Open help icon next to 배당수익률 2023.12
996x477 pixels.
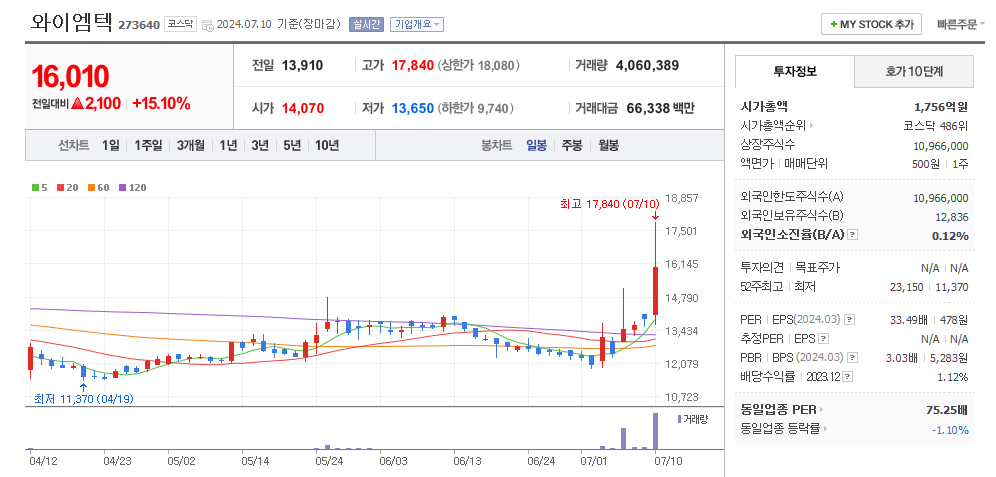click(x=847, y=377)
